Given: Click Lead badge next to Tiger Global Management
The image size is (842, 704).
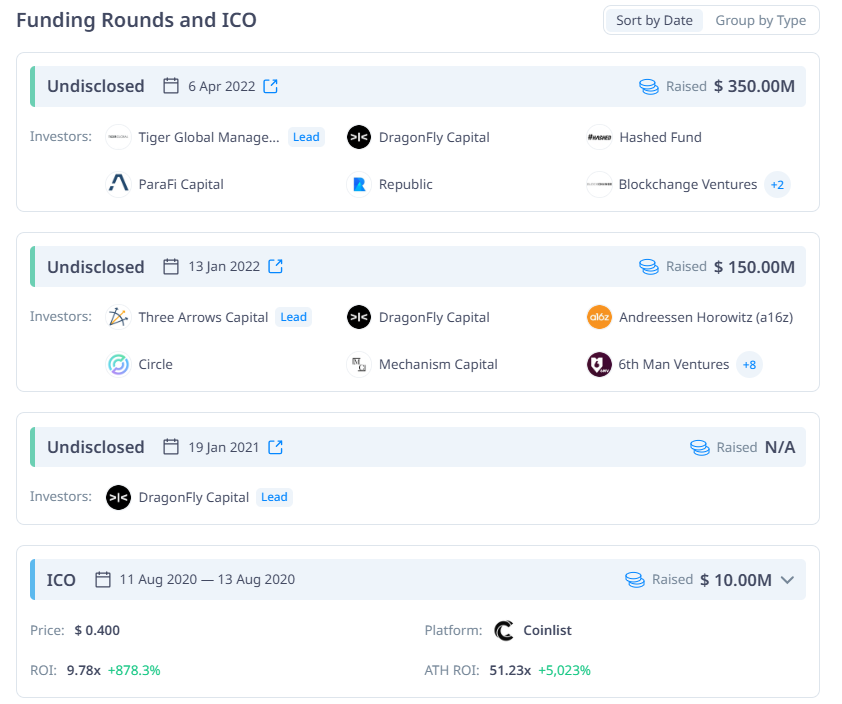Looking at the screenshot, I should click(x=306, y=137).
